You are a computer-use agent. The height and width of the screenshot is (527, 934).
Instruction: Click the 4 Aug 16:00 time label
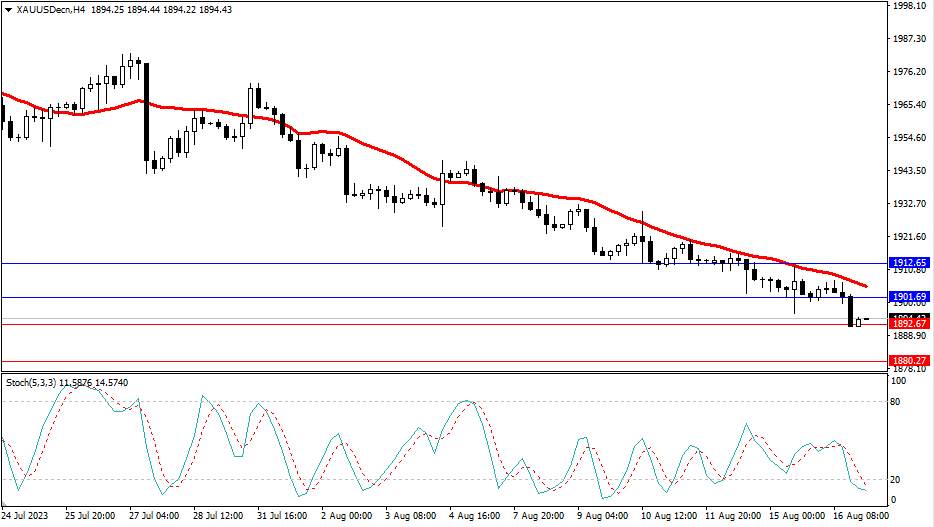(x=474, y=517)
